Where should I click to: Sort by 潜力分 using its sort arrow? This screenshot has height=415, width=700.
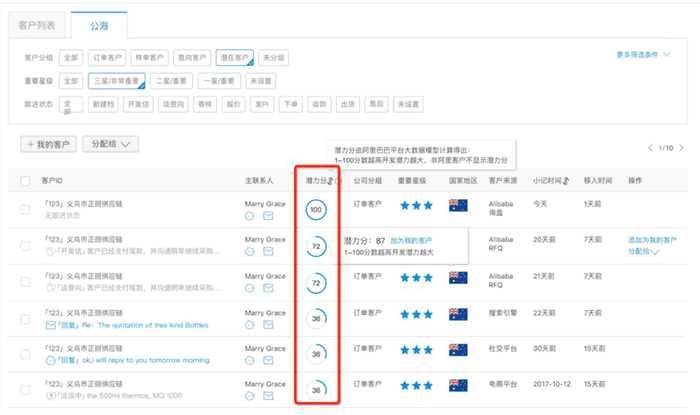330,181
